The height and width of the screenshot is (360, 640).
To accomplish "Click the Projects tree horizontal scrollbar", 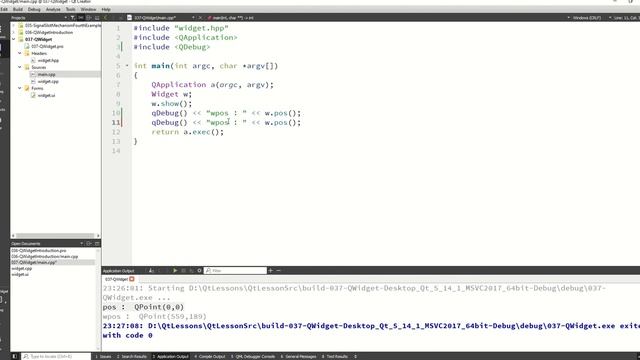I will pos(56,236).
